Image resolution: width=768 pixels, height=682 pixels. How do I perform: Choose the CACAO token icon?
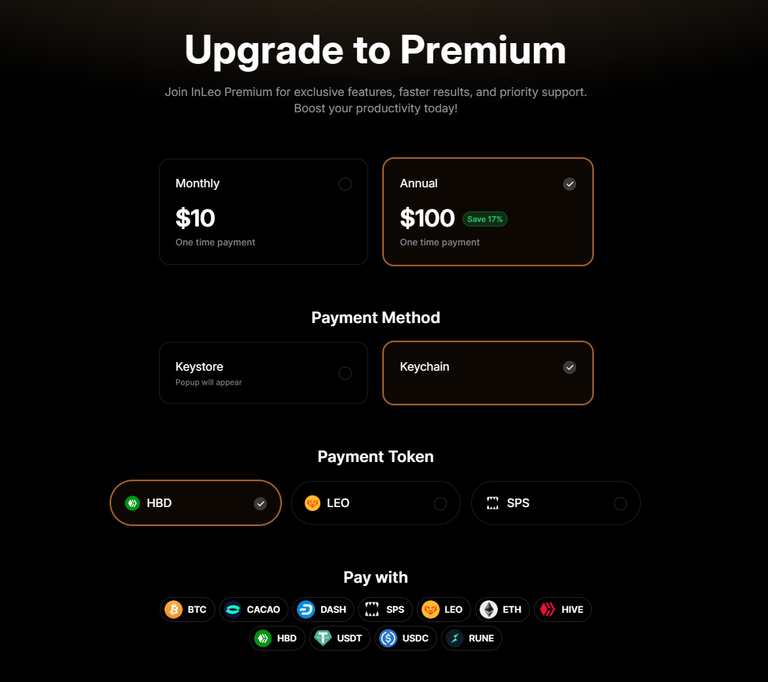[x=233, y=609]
